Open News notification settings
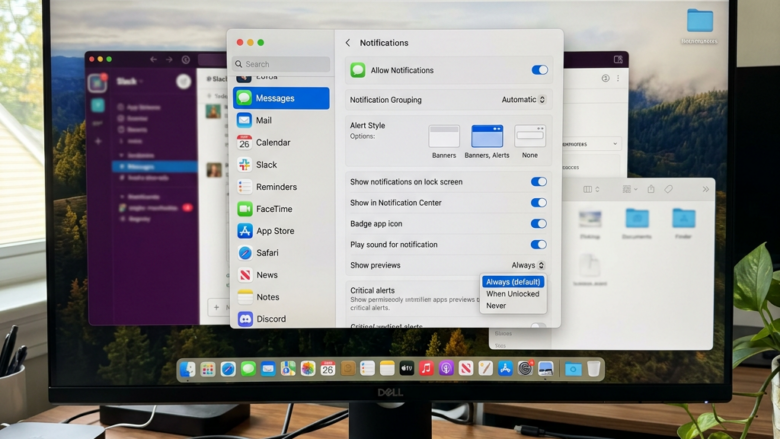 click(281, 274)
